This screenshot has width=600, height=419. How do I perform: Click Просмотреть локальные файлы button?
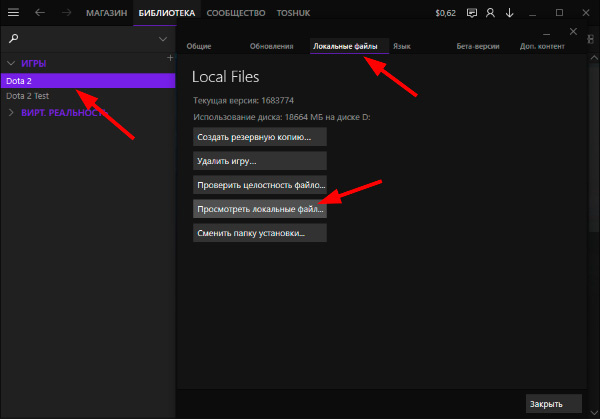[x=260, y=209]
